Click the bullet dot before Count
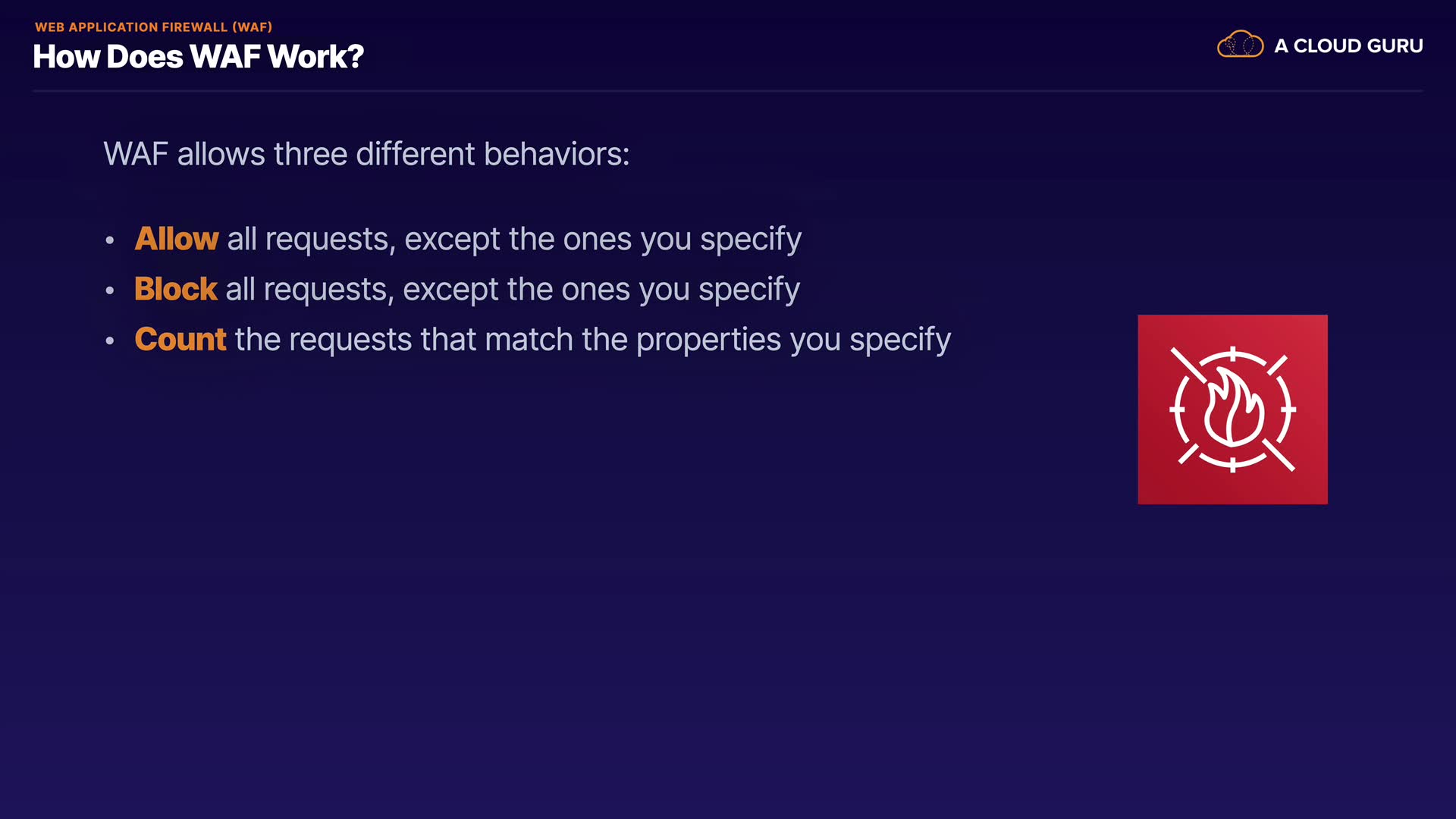Screen dimensions: 1456x819 click(x=110, y=340)
